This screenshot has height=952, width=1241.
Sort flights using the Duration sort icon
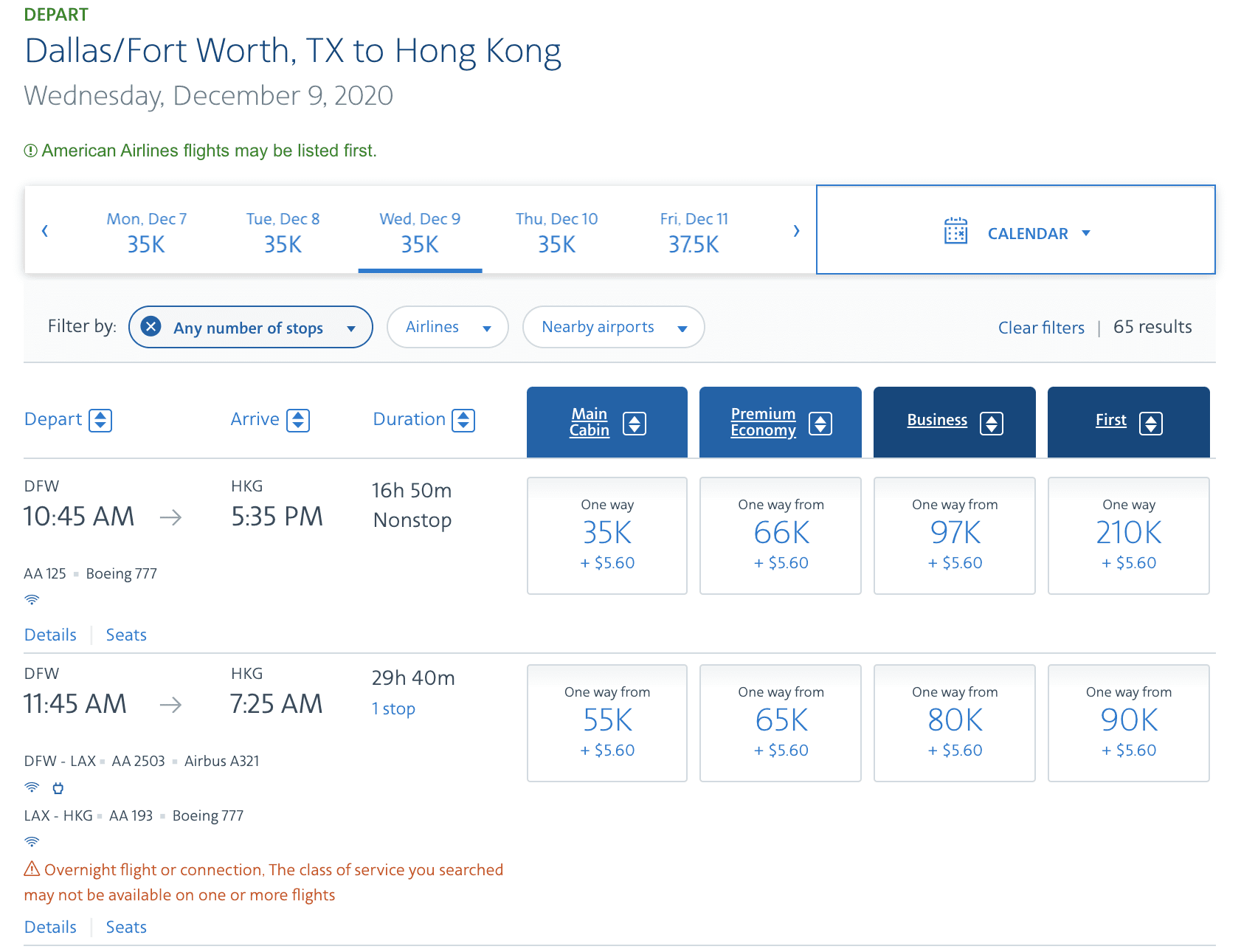tap(463, 420)
